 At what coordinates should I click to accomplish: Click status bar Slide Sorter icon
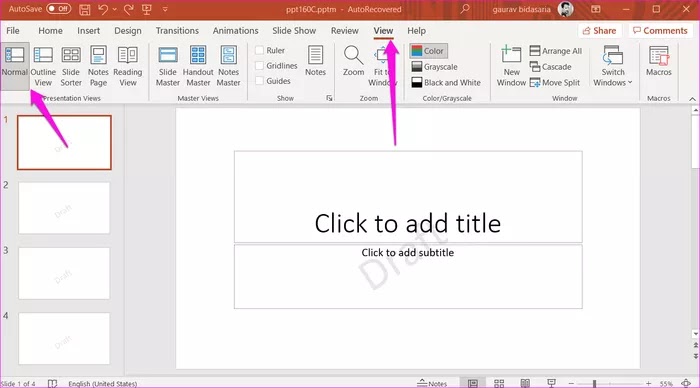(499, 383)
